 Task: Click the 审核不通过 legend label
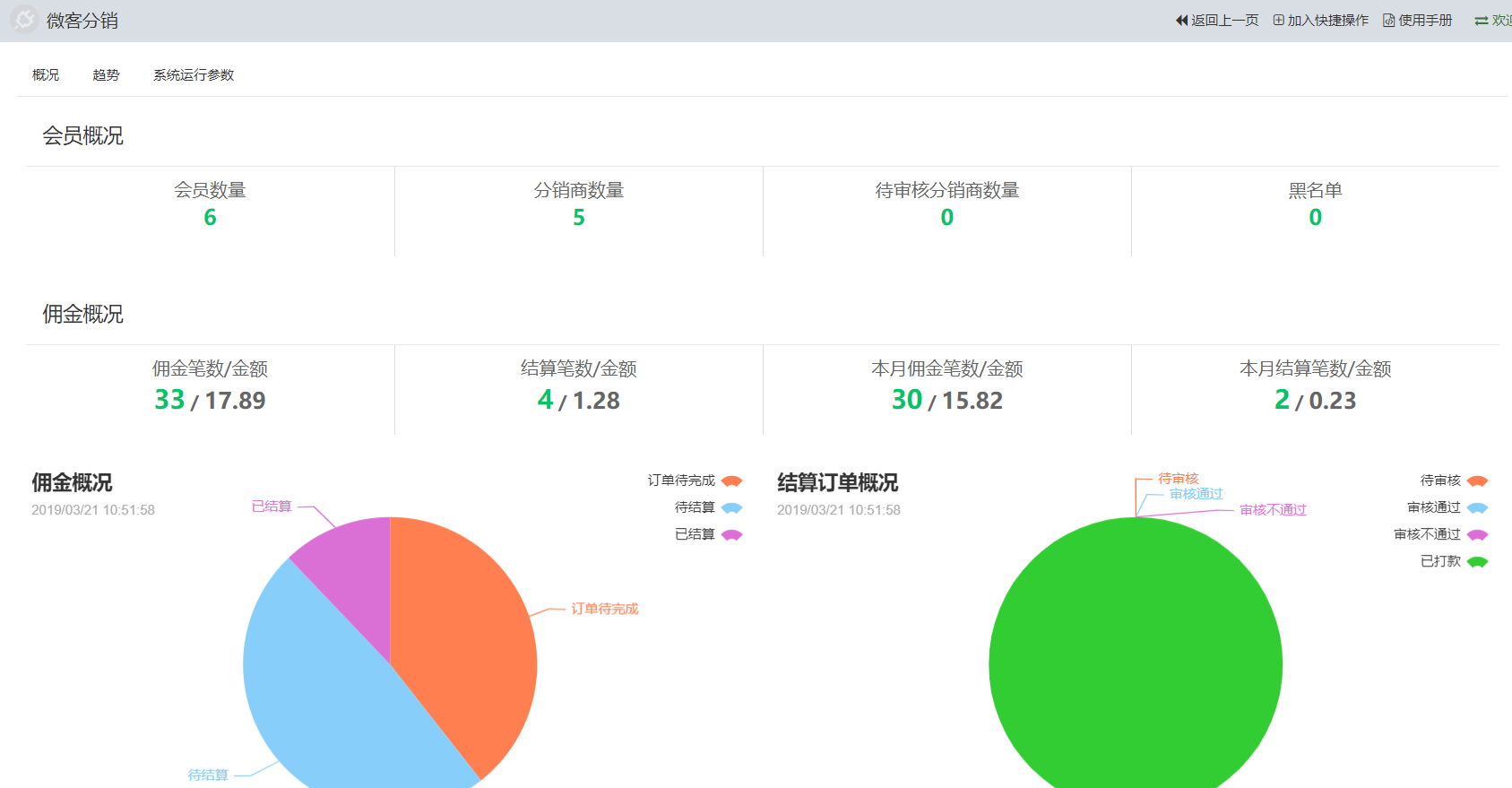[x=1427, y=535]
